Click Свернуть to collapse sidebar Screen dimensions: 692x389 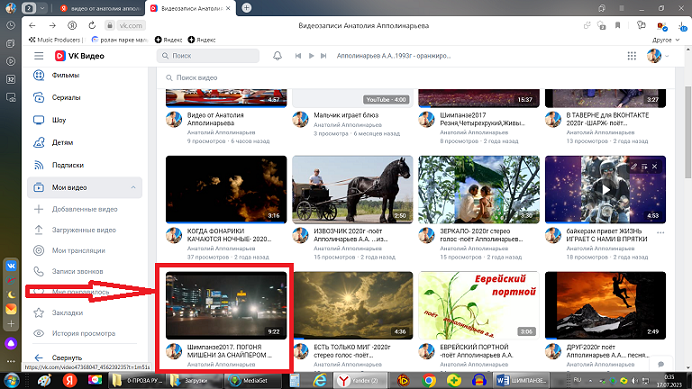(66, 357)
